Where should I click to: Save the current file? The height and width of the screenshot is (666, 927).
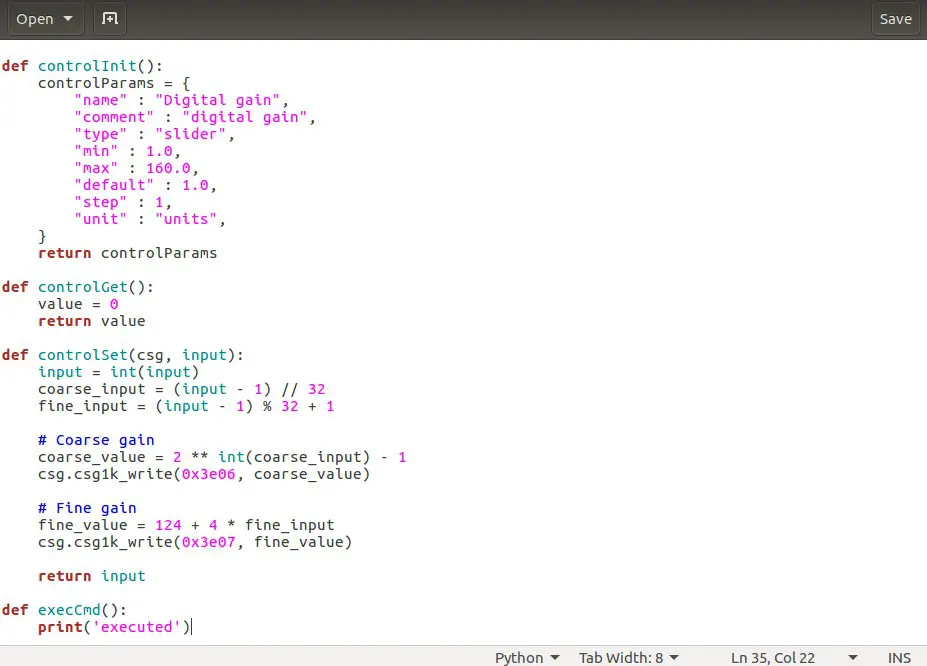896,19
